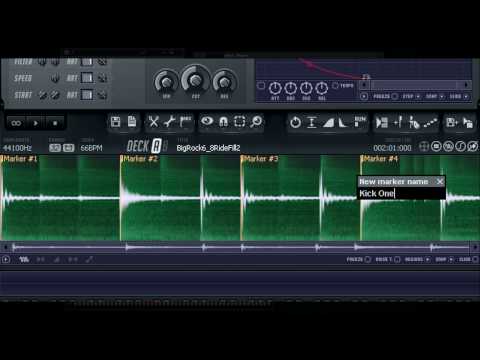Enable the envelope checkbox beside ATT knob
Viewport: 480px width, 360px height.
point(262,86)
